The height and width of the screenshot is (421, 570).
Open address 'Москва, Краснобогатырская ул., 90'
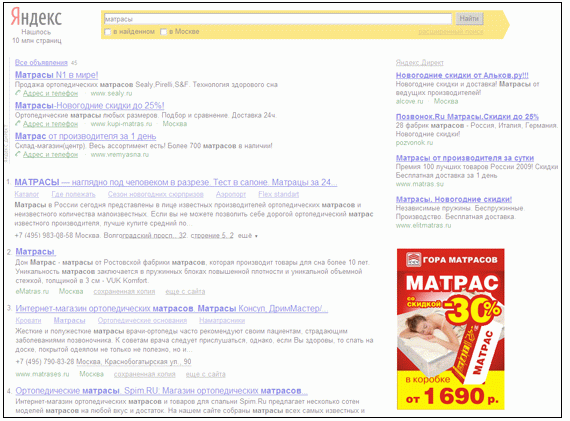[133, 362]
